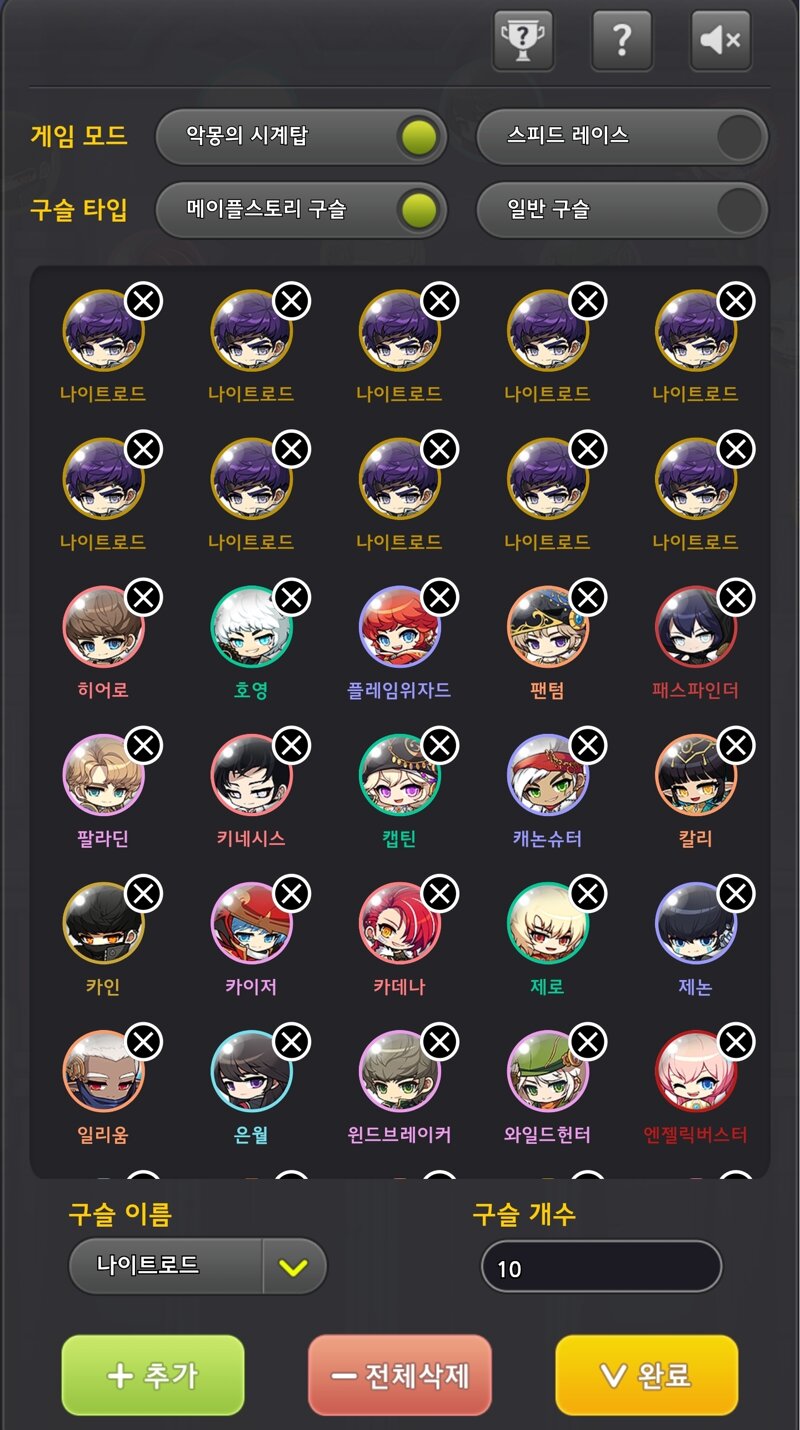This screenshot has height=1430, width=800.
Task: Open the question mark help icon
Action: tap(621, 40)
